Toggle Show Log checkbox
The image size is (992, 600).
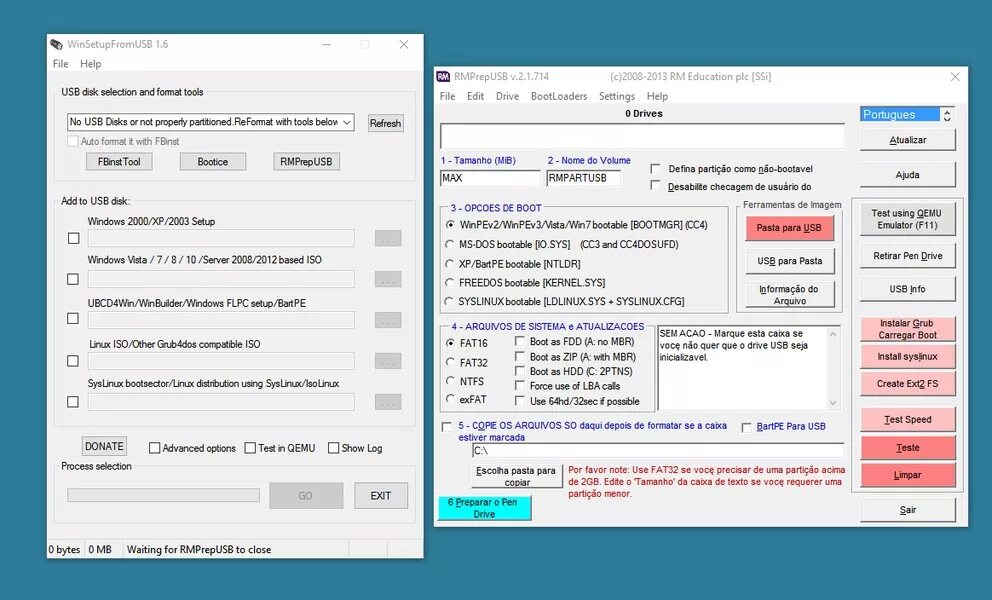333,448
